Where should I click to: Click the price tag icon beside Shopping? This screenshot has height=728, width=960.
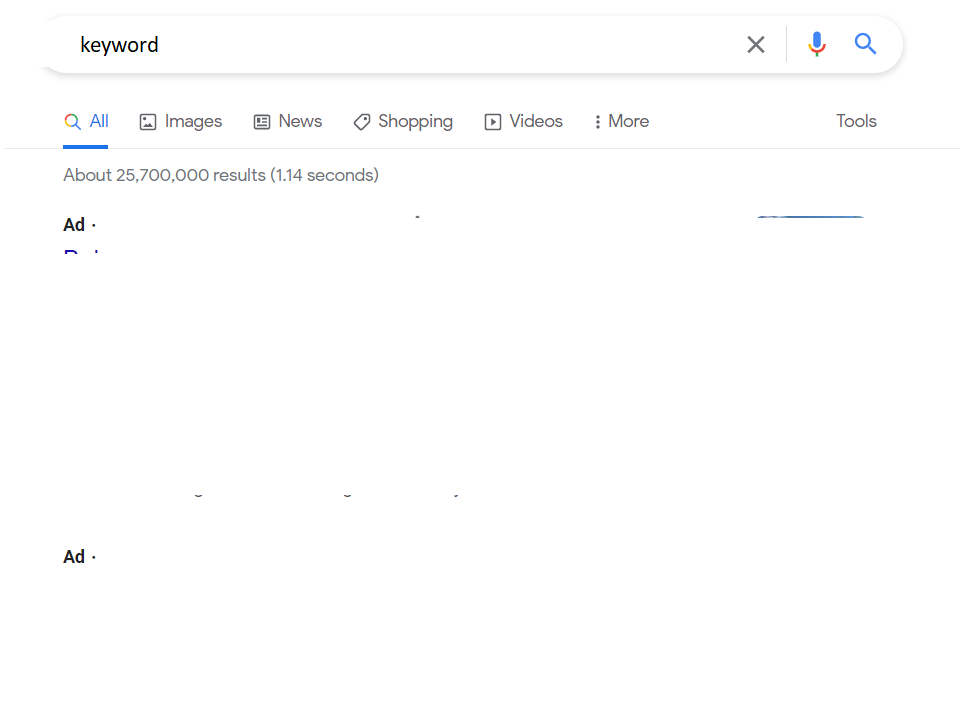[362, 122]
